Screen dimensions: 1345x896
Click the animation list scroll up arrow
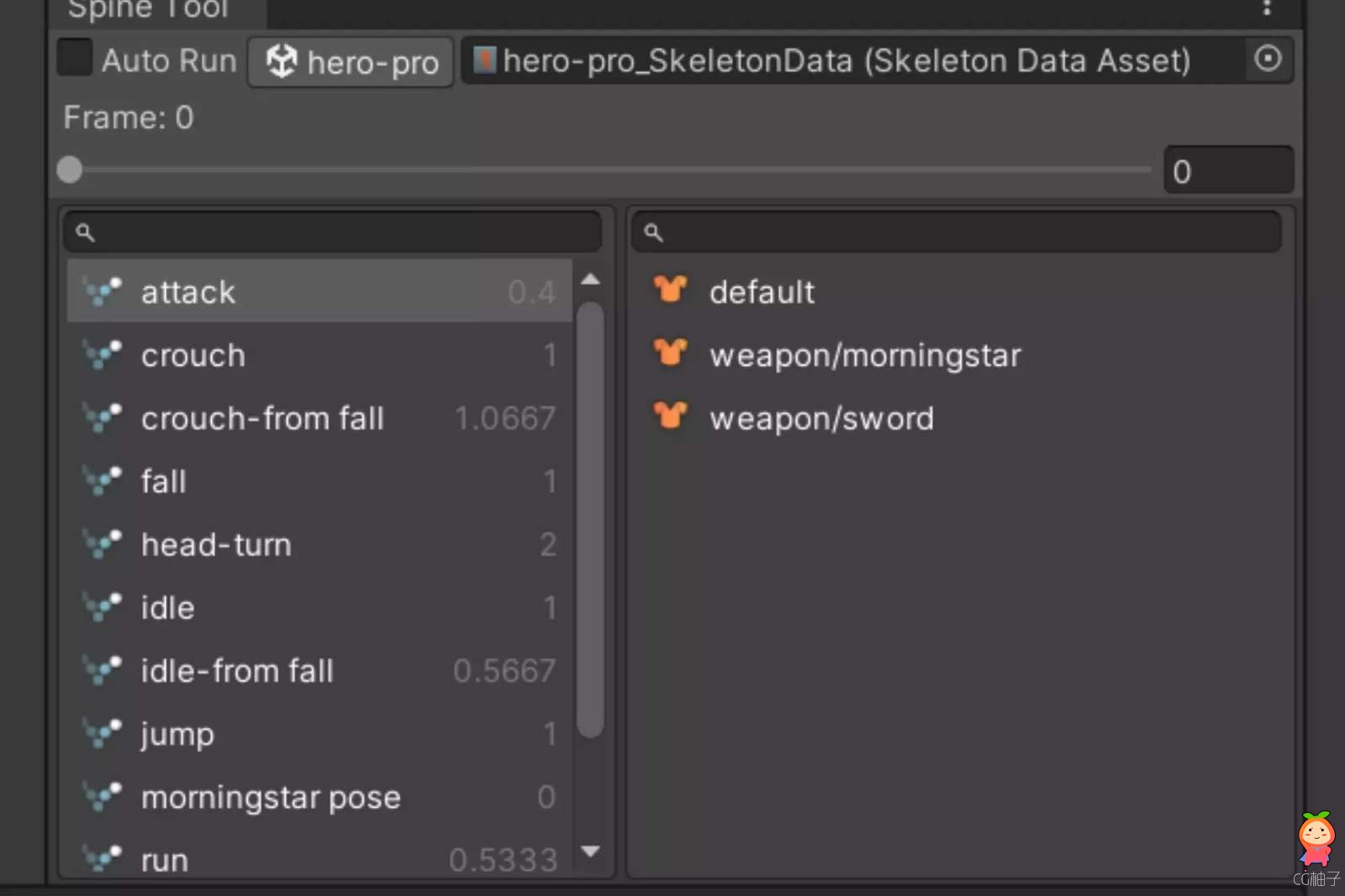591,279
